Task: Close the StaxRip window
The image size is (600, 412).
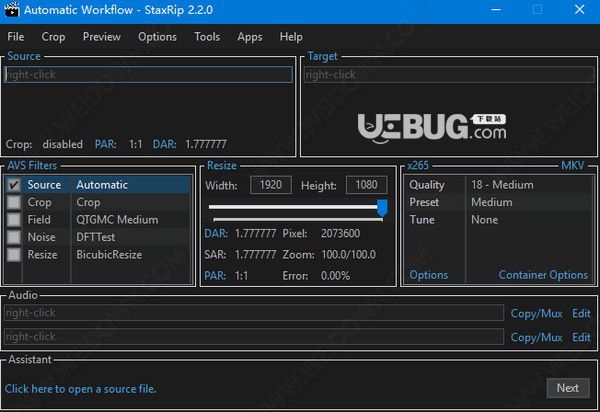Action: (579, 10)
